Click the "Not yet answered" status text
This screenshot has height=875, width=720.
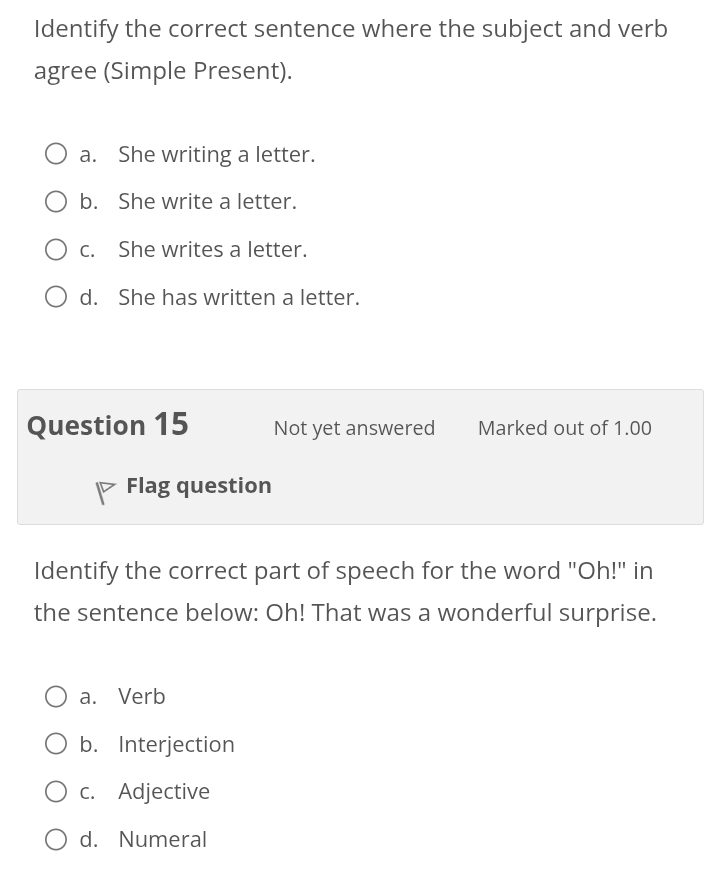354,428
